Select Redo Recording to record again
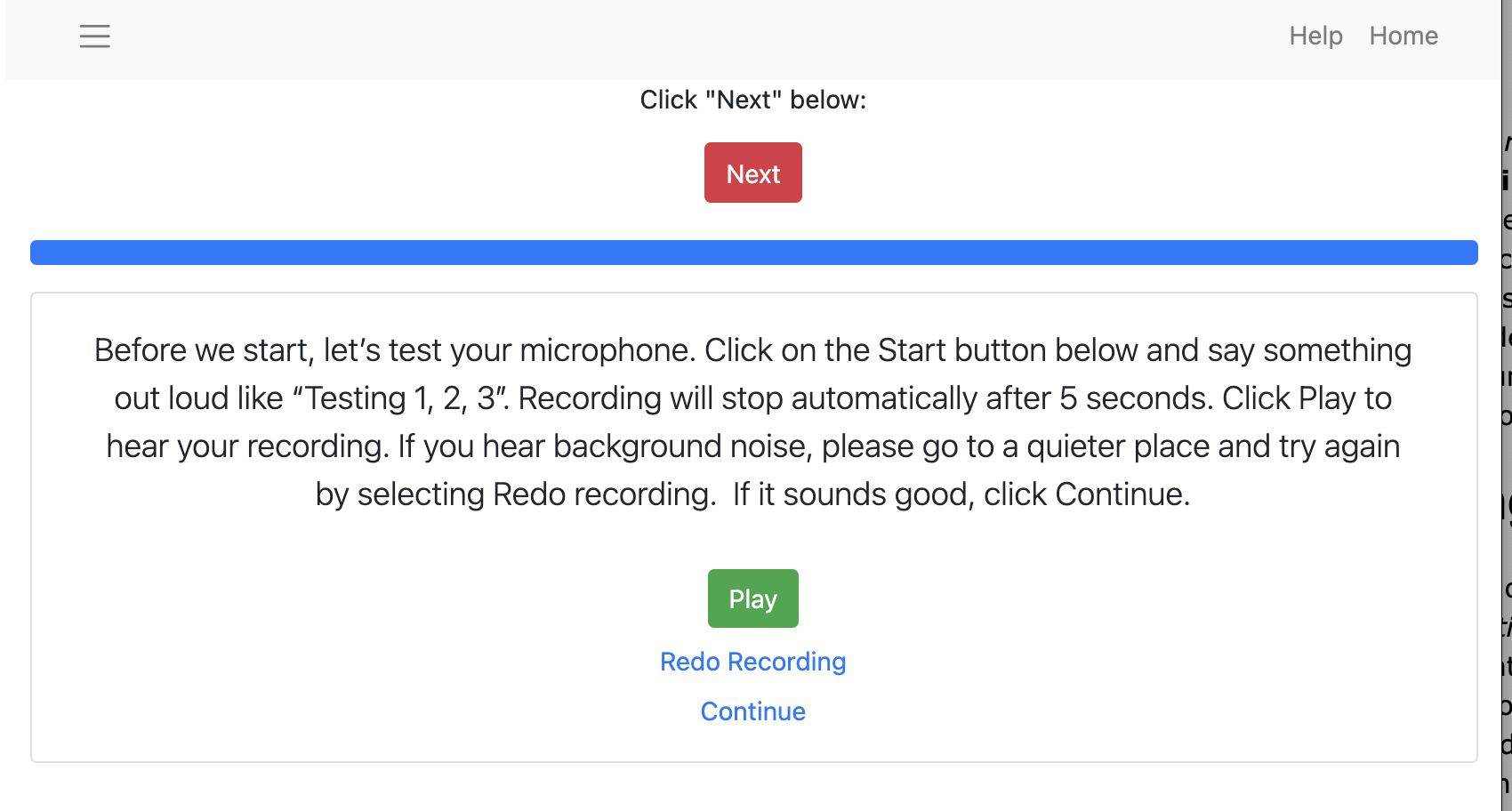The height and width of the screenshot is (811, 1512). click(x=752, y=662)
